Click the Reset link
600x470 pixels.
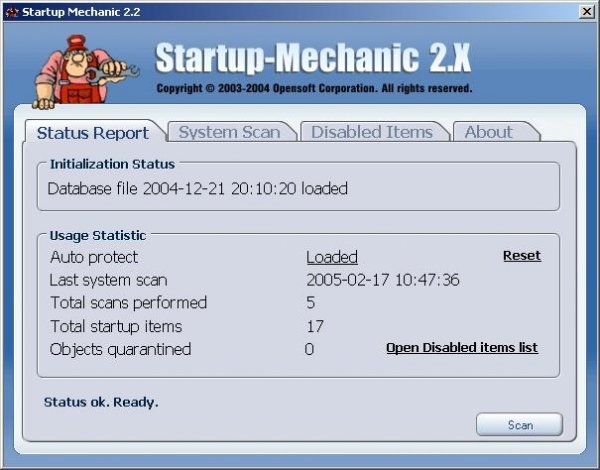pyautogui.click(x=522, y=256)
